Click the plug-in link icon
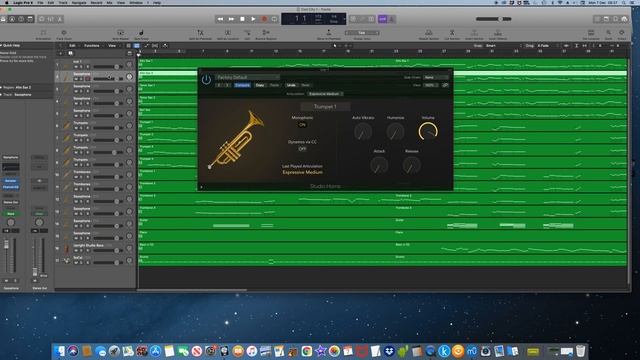 [445, 85]
